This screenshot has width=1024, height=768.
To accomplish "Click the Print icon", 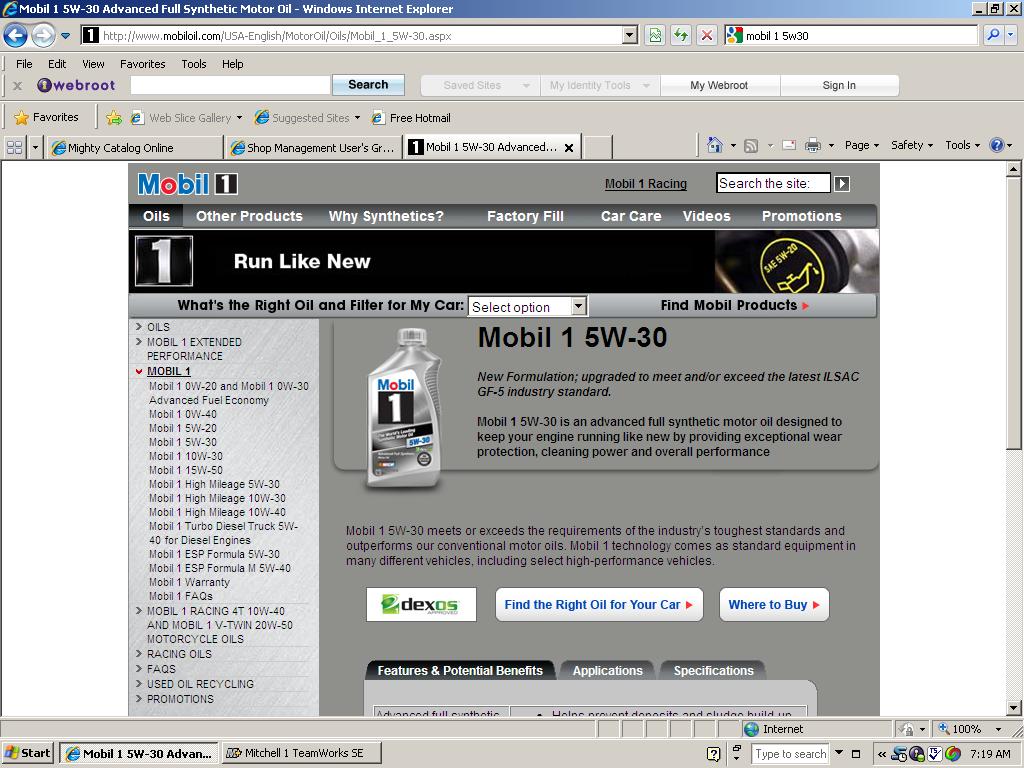I will click(812, 145).
